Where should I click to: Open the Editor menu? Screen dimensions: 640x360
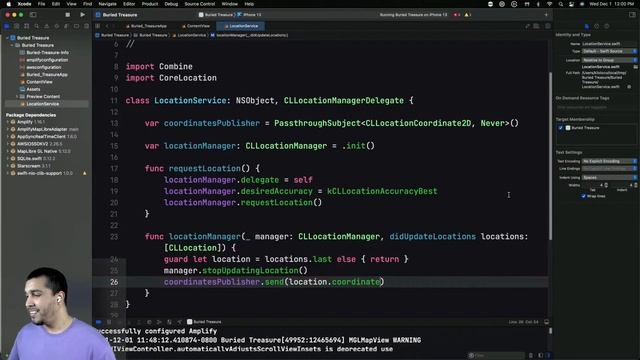coord(129,4)
